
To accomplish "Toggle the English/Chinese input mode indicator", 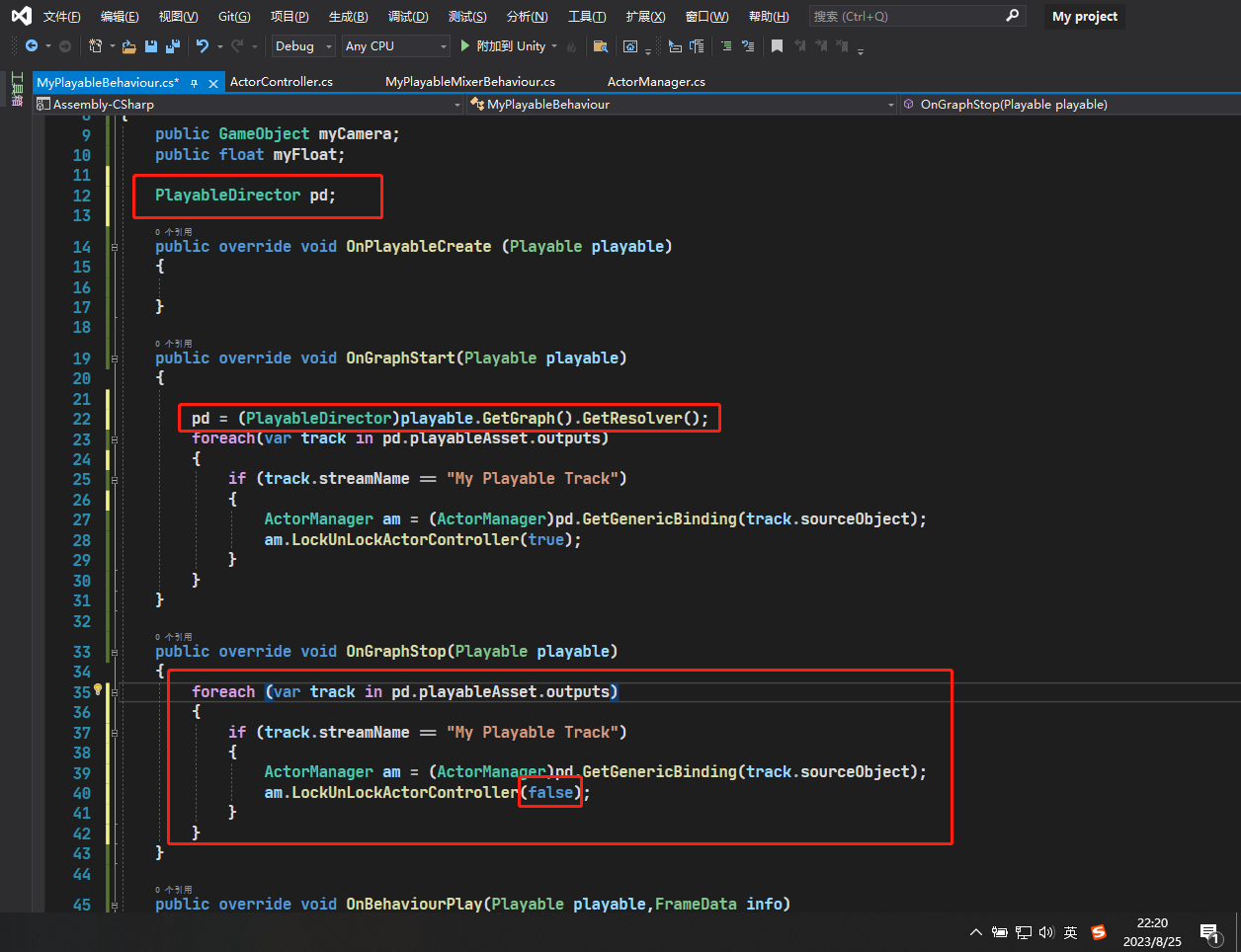I will coord(1071,931).
